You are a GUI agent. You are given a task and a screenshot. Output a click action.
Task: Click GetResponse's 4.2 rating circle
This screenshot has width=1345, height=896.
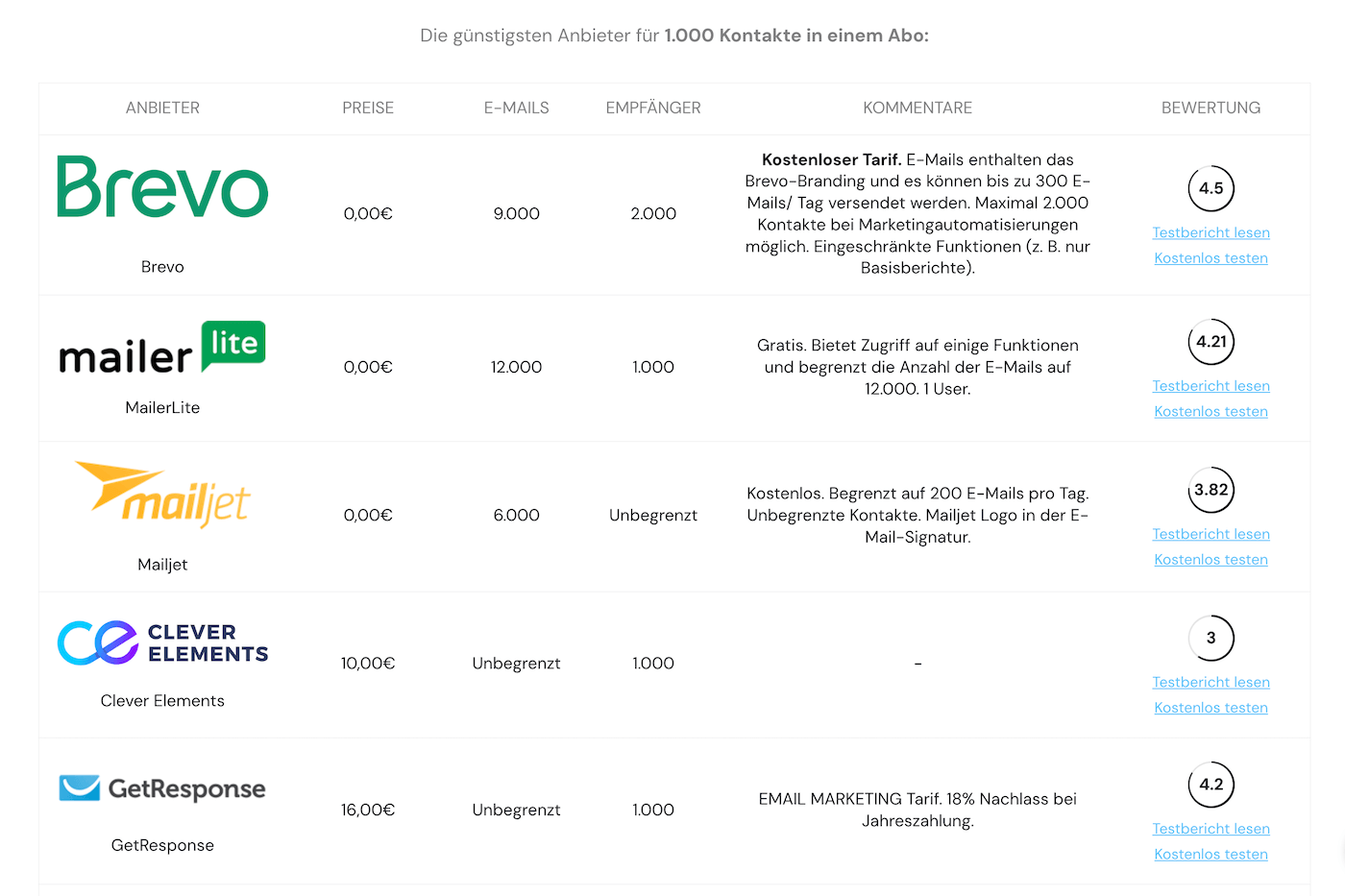1210,785
